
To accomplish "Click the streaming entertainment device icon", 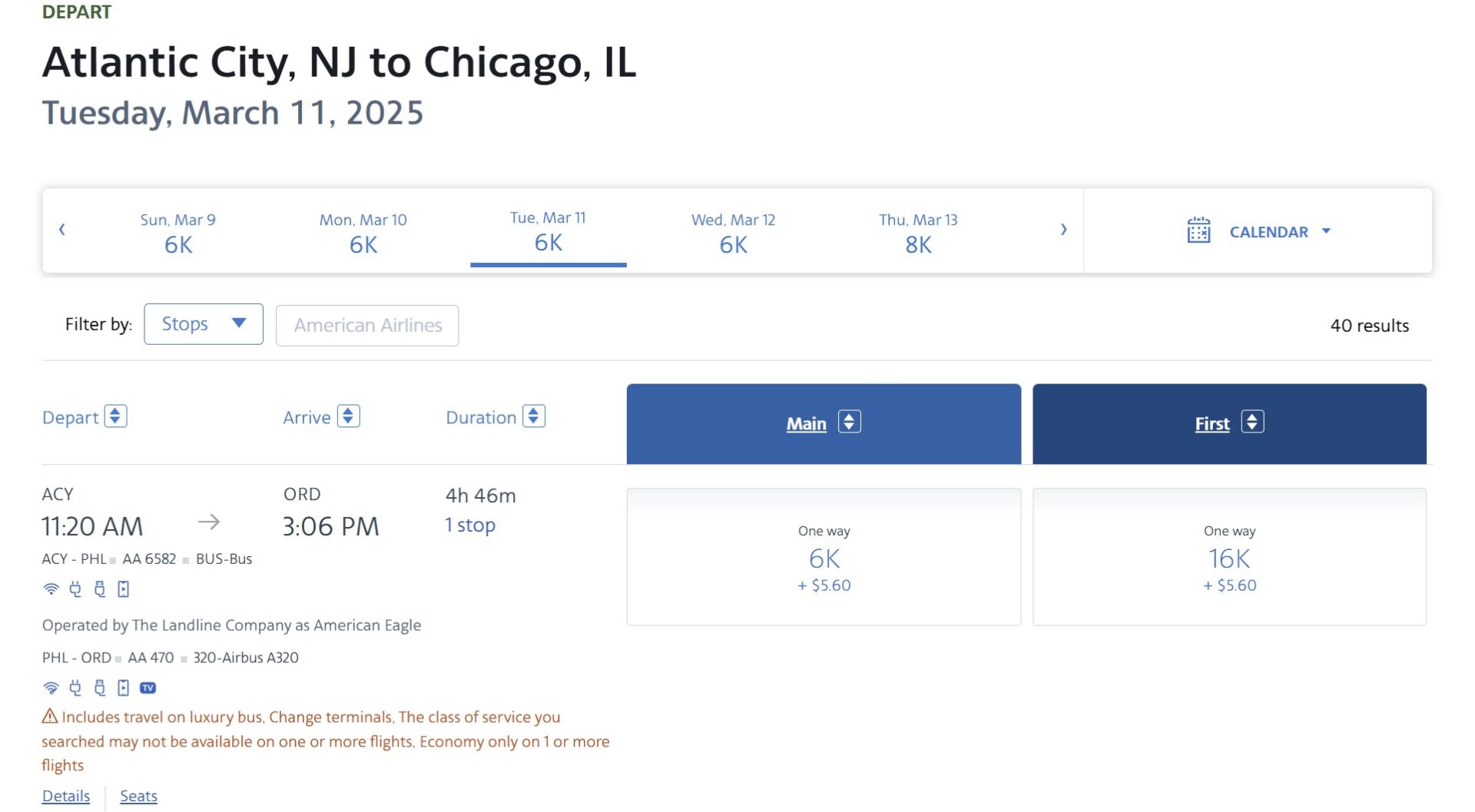I will tap(122, 588).
